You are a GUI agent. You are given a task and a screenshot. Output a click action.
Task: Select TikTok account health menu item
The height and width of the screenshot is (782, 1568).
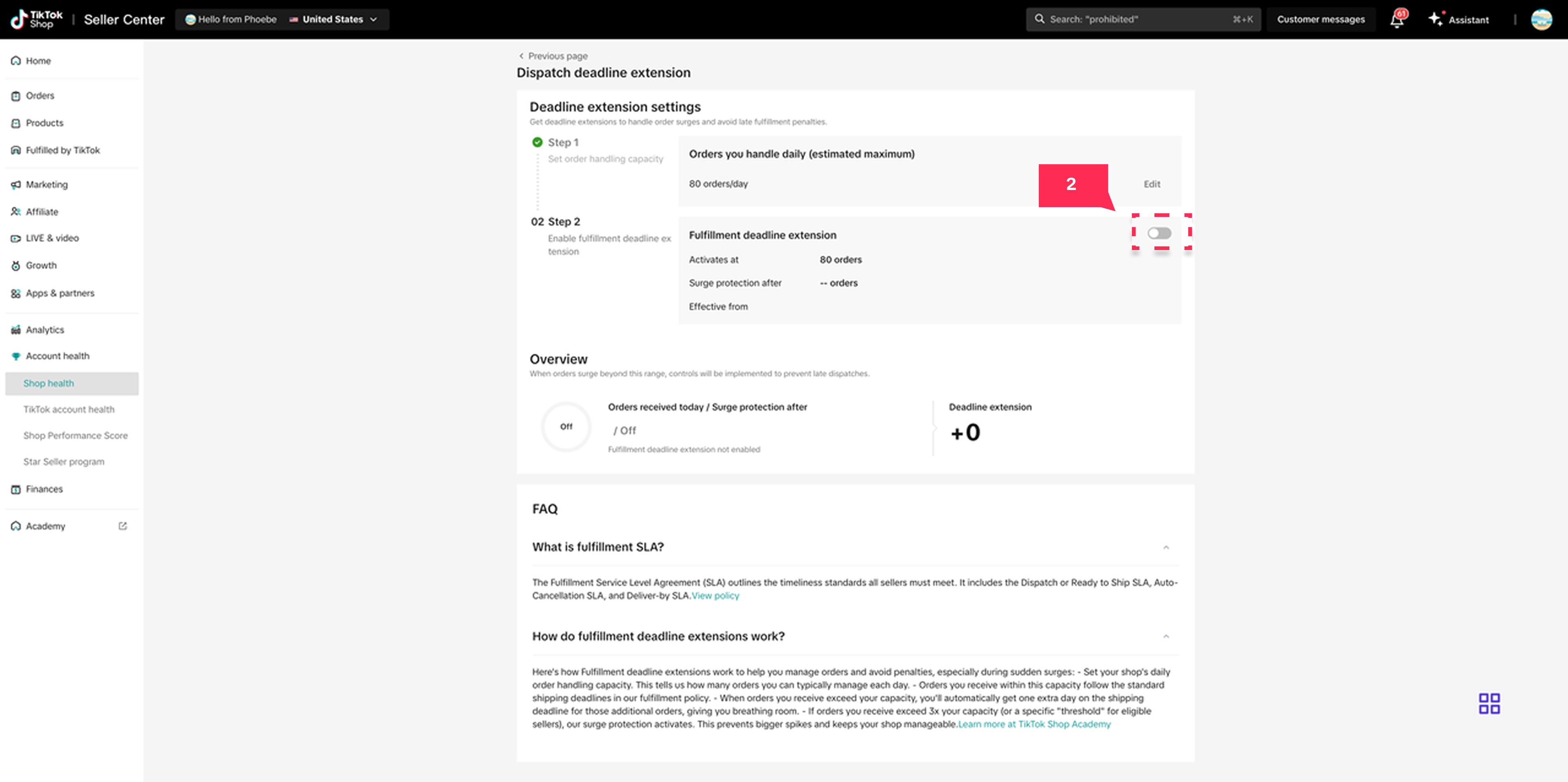point(69,409)
